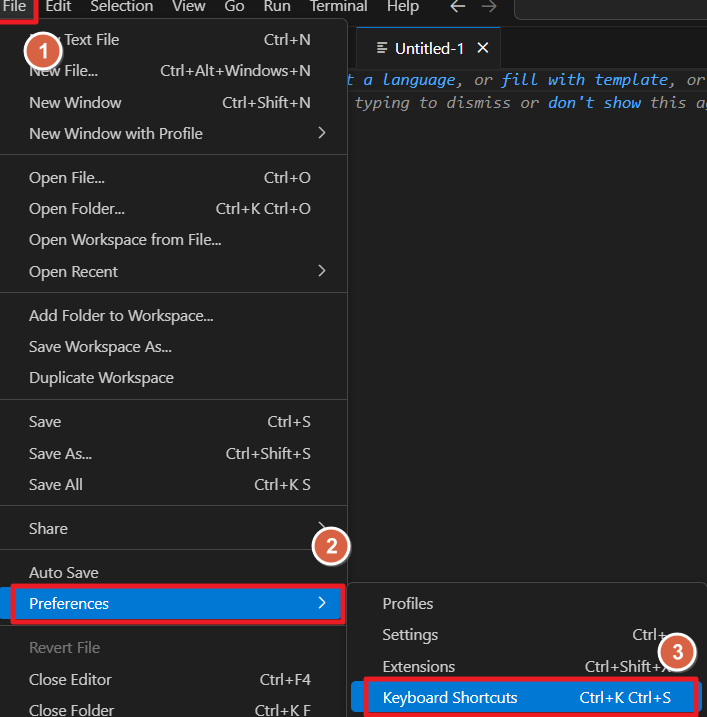The width and height of the screenshot is (707, 717).
Task: Click the Go Forward arrow icon
Action: [x=489, y=7]
